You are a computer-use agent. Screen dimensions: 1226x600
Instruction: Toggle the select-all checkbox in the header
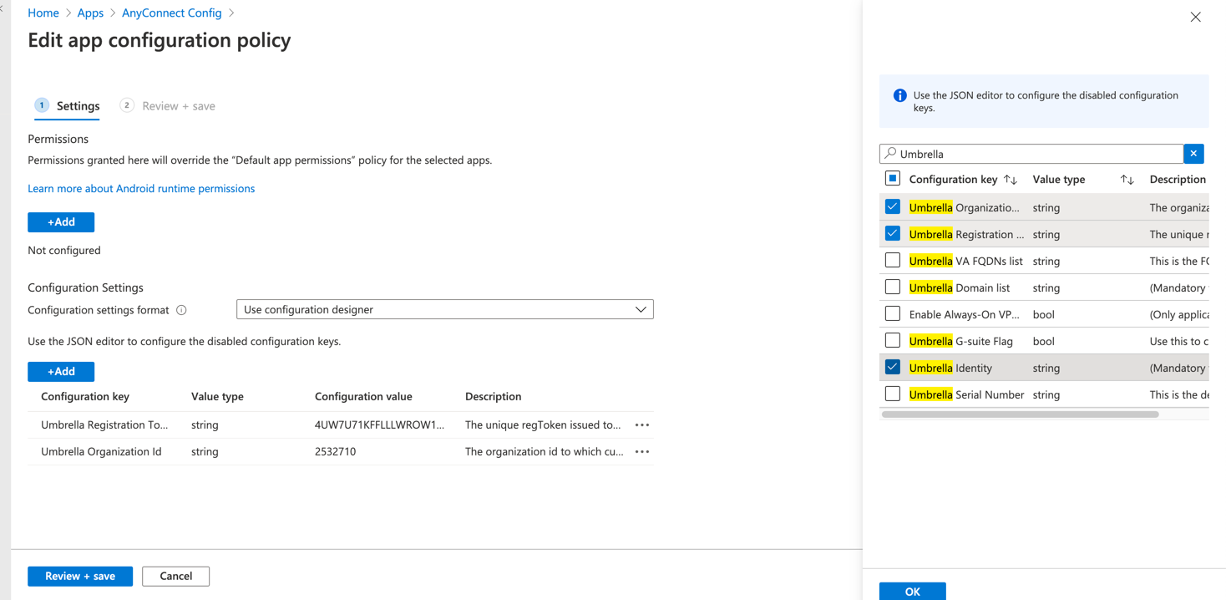coord(892,179)
